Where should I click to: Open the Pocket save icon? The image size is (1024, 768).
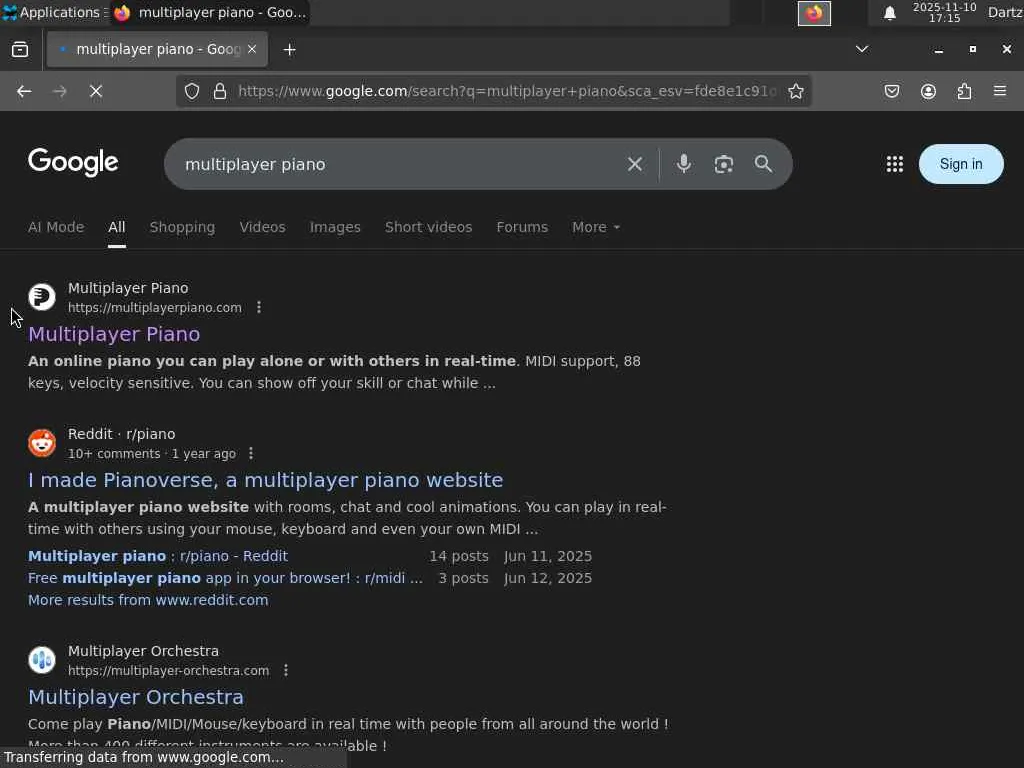click(891, 91)
